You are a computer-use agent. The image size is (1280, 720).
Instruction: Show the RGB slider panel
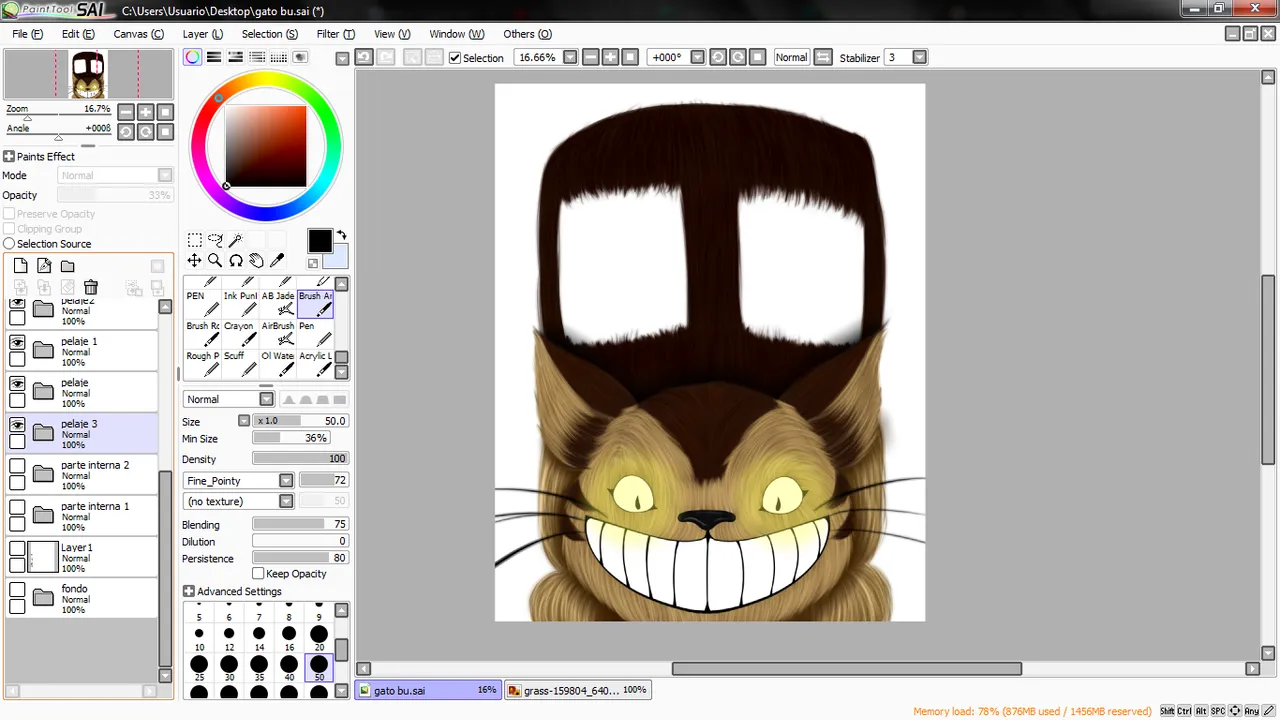coord(213,57)
